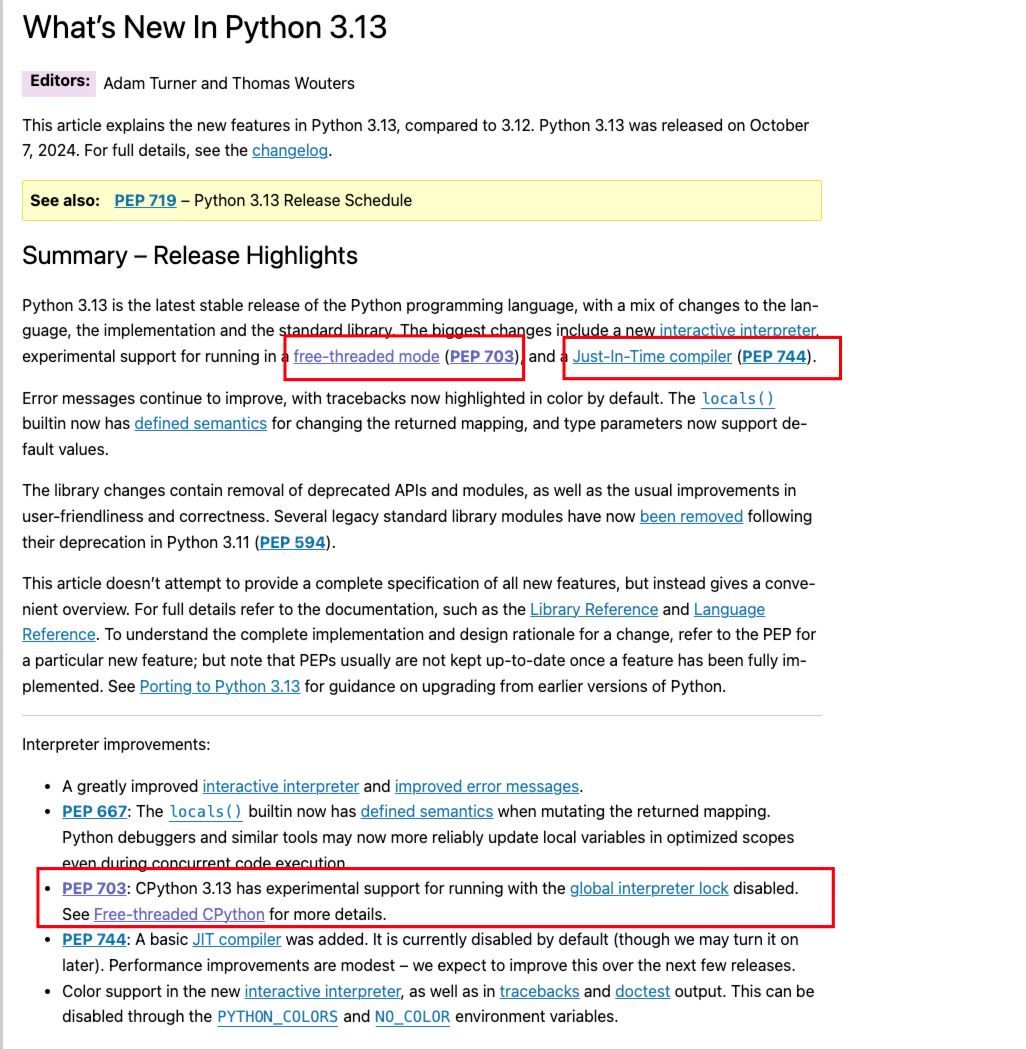The image size is (1026, 1049).
Task: Open PYTHON_COLORS environment variable link
Action: tap(278, 1017)
